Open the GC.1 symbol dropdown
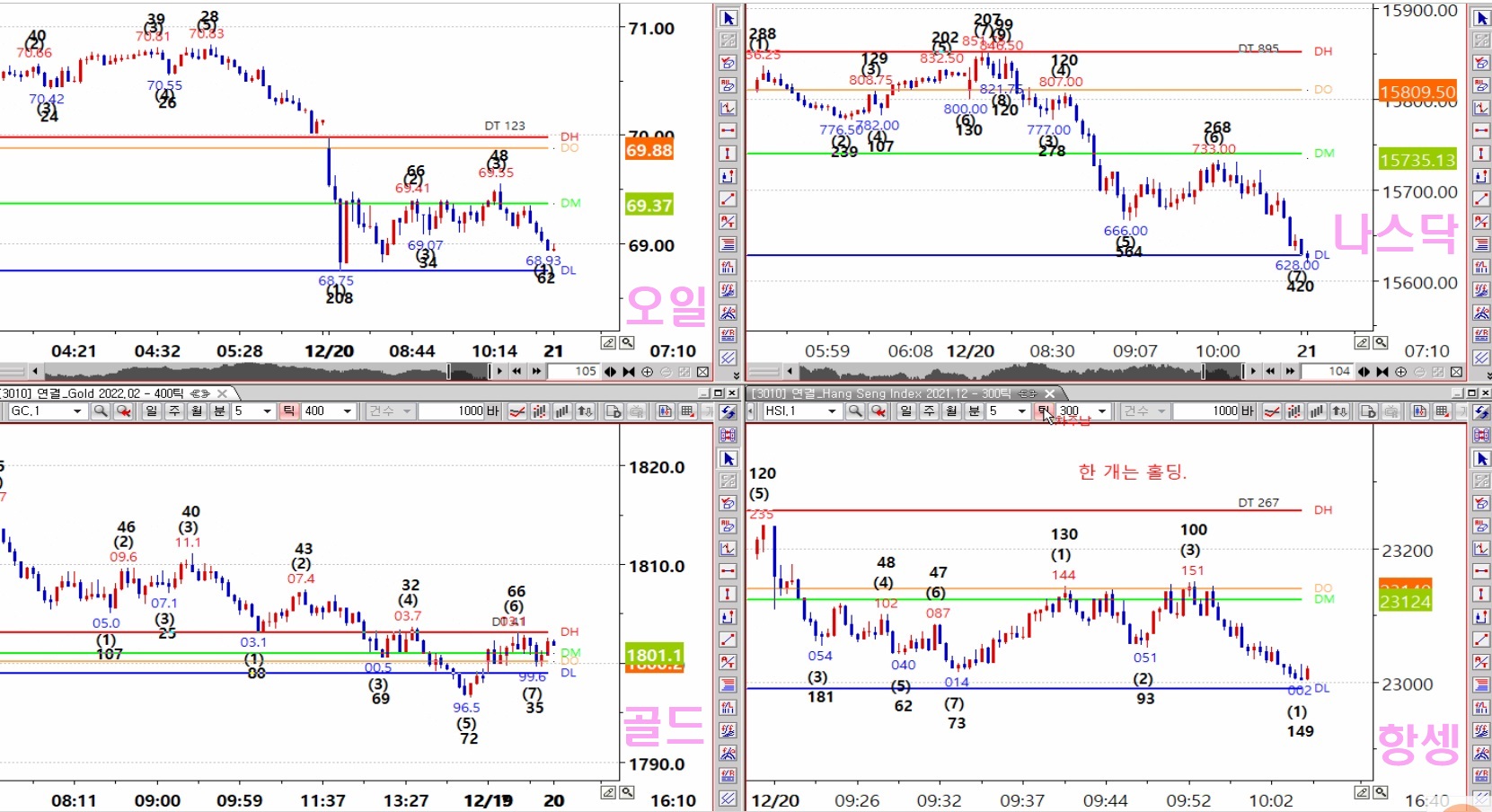The image size is (1492, 812). click(x=77, y=411)
